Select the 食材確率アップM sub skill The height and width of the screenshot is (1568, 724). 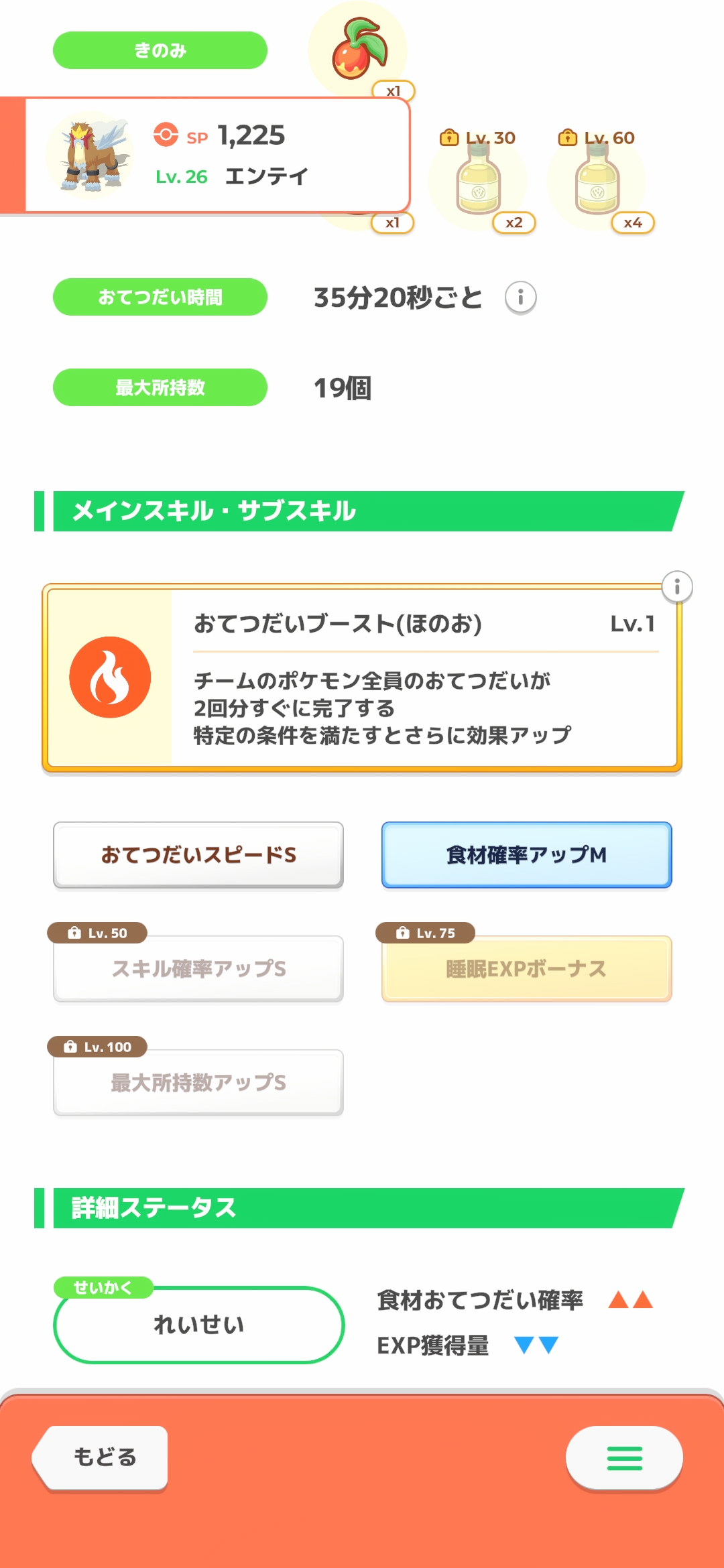[x=526, y=855]
